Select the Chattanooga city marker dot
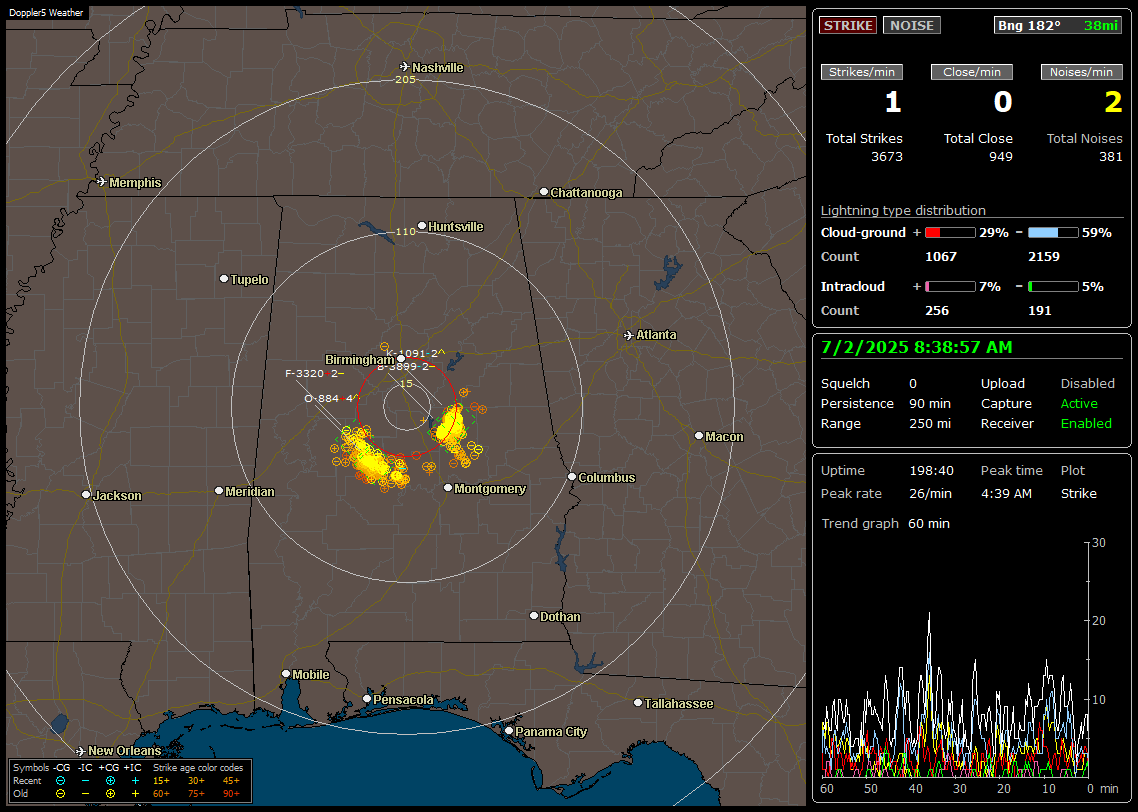This screenshot has height=812, width=1138. (x=544, y=192)
